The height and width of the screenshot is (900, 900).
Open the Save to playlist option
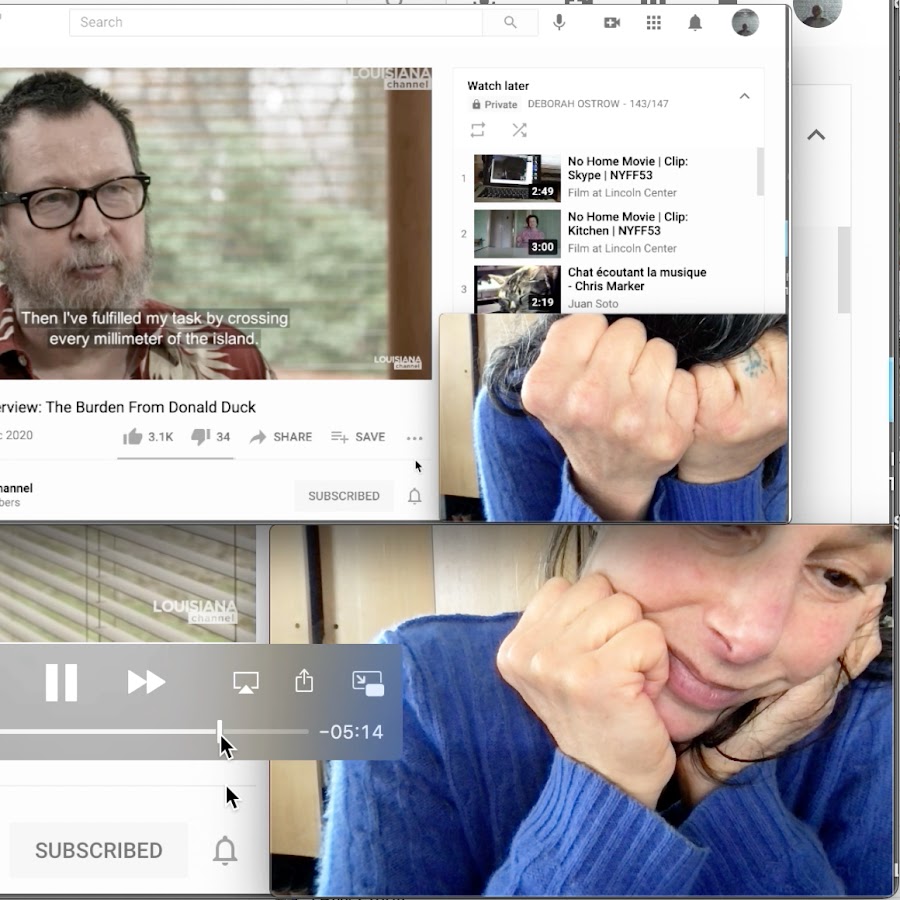(x=358, y=437)
